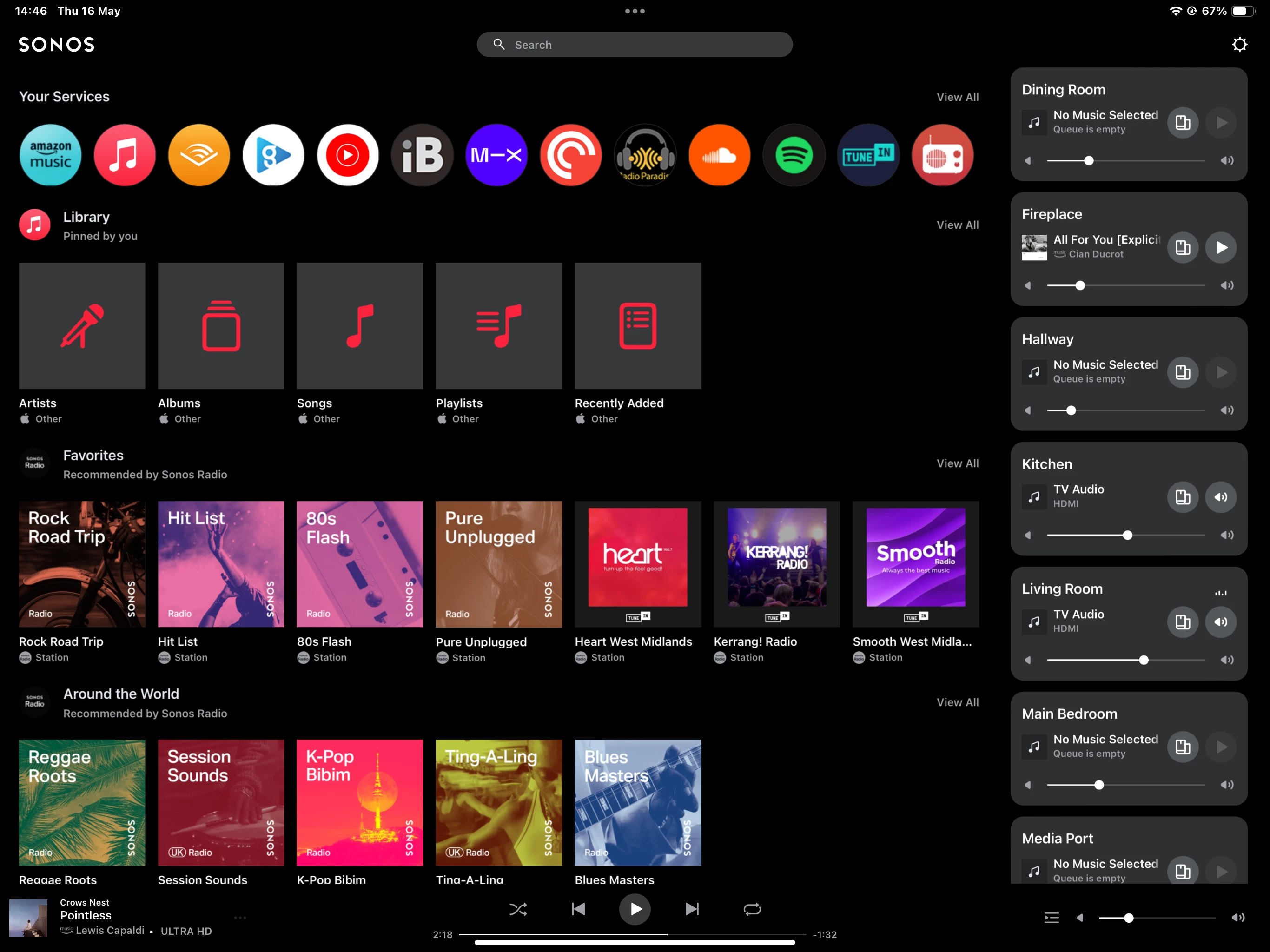1270x952 pixels.
Task: Open more options for Pointless track
Action: [x=240, y=918]
